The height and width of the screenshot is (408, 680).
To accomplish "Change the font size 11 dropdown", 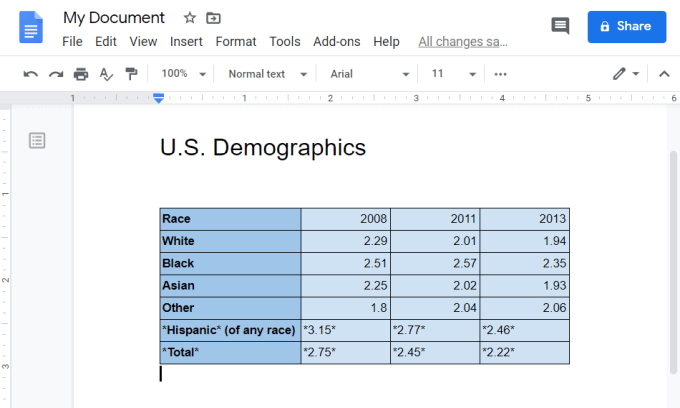I will point(451,74).
